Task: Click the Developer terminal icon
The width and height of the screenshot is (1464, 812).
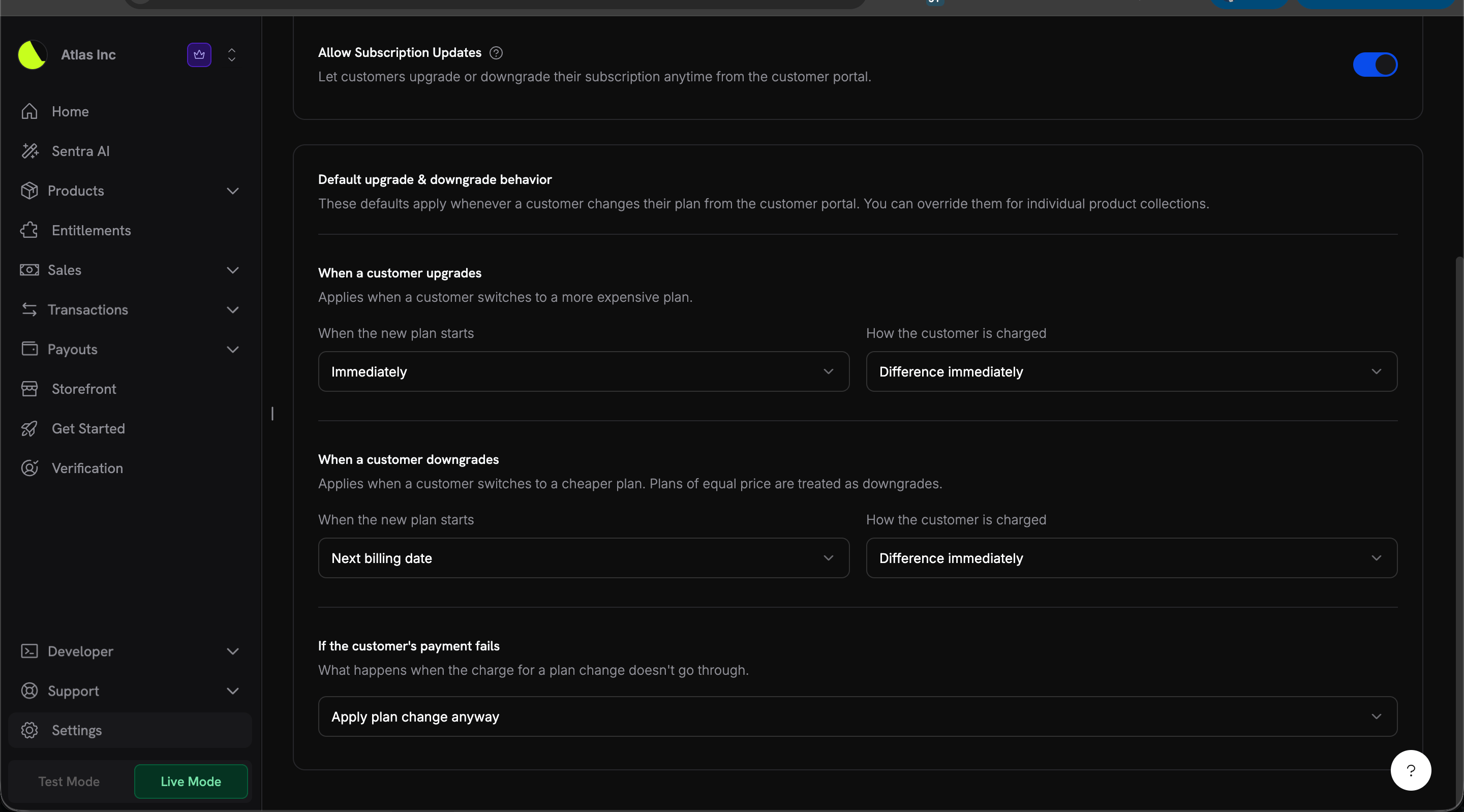Action: pos(29,651)
